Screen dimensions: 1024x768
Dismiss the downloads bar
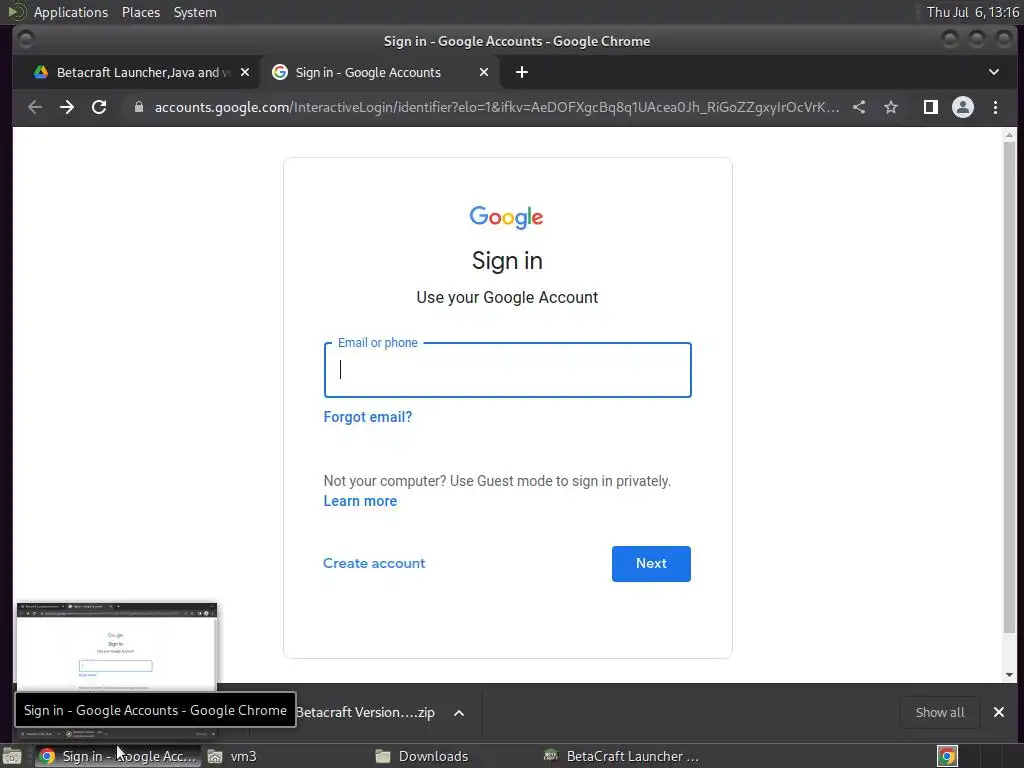999,712
